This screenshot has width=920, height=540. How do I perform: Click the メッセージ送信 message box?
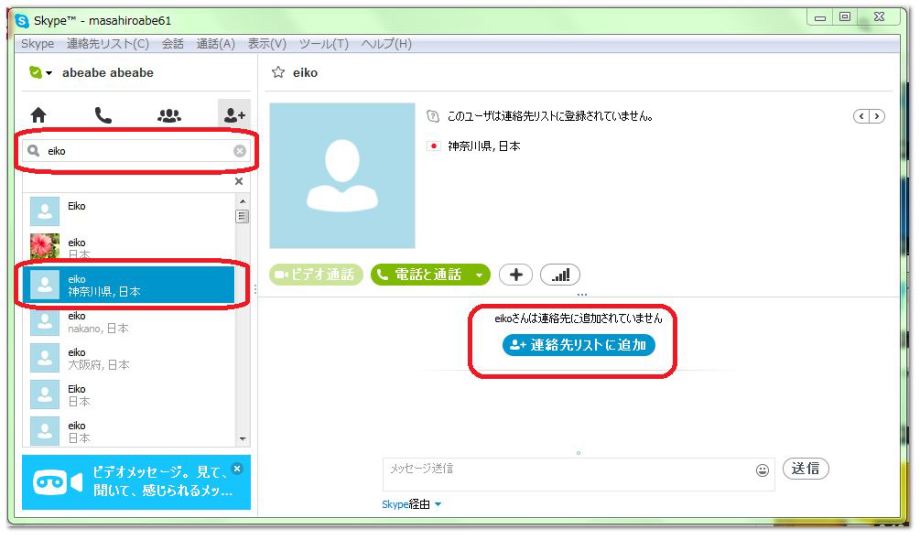click(x=568, y=473)
